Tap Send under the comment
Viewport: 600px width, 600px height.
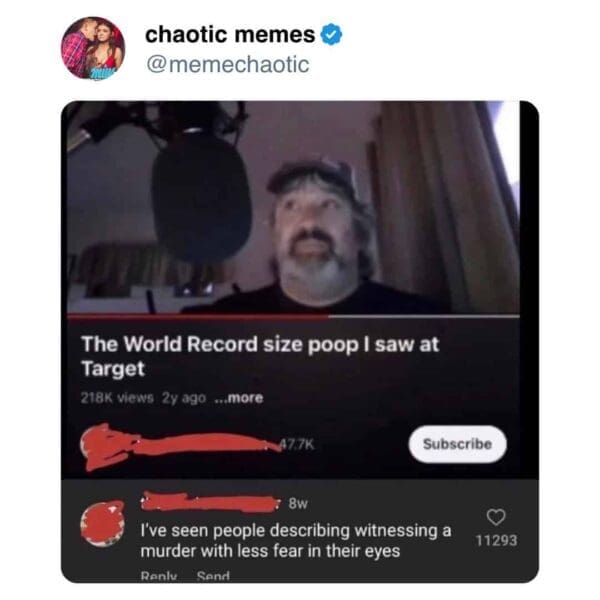(x=213, y=575)
